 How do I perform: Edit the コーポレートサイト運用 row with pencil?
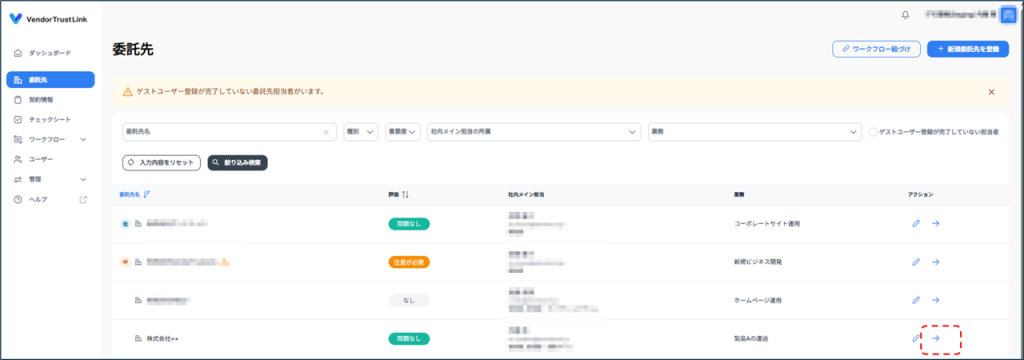click(x=916, y=223)
